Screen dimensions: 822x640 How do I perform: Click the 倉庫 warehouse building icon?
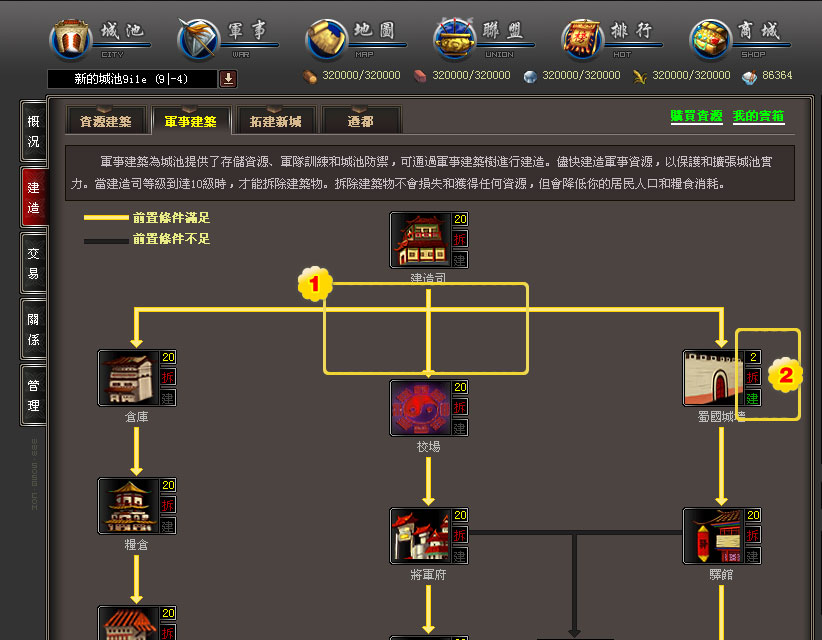[x=129, y=378]
